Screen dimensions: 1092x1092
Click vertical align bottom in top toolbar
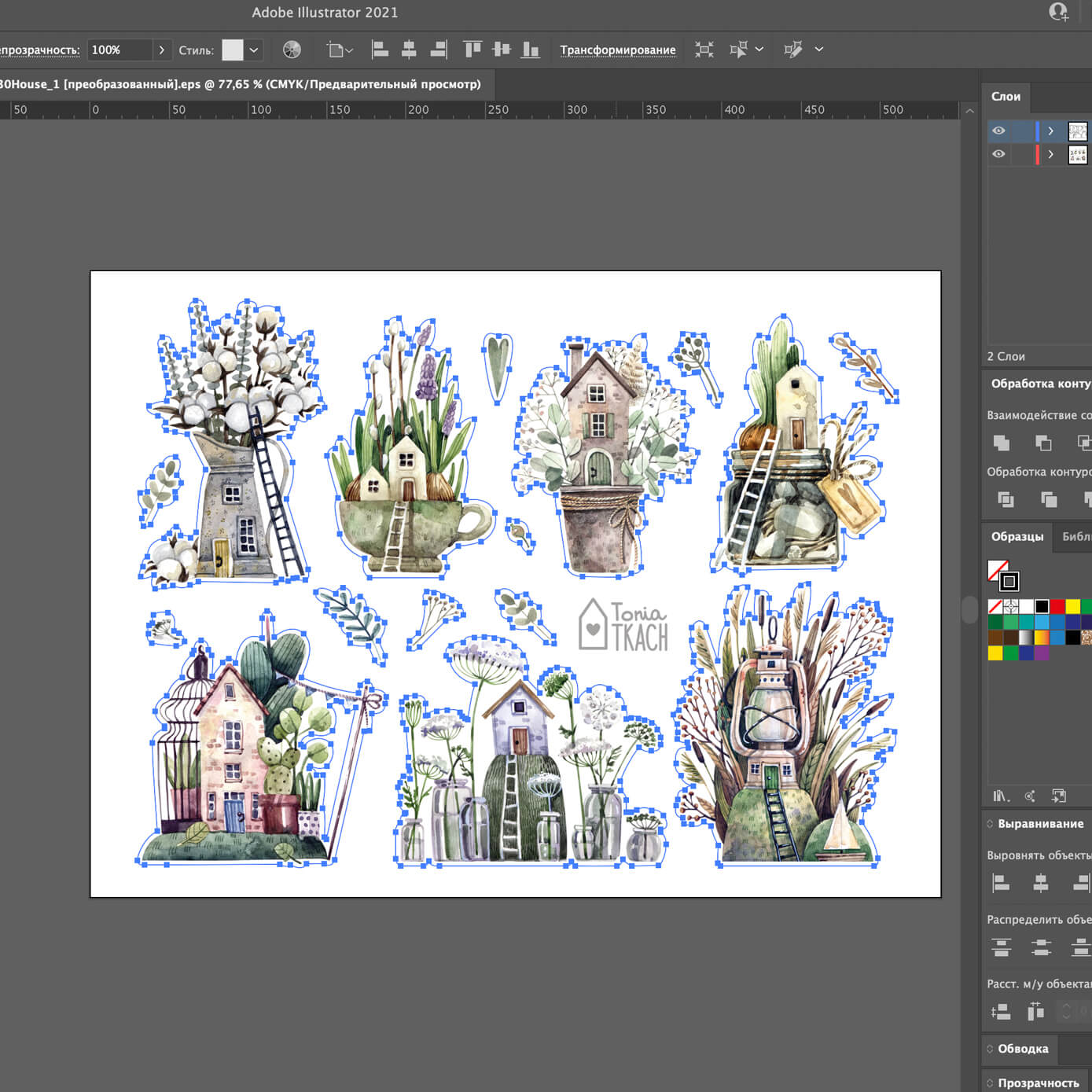tap(531, 50)
